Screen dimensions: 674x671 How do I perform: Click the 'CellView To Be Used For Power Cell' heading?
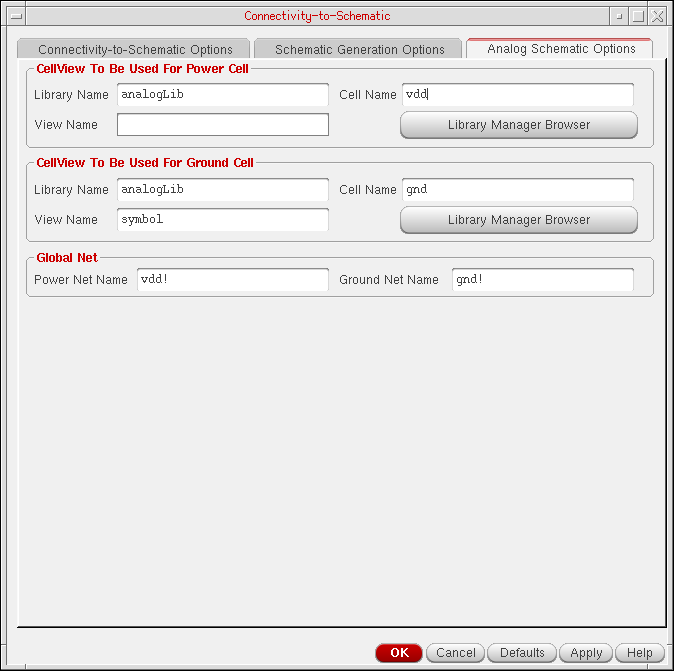142,69
